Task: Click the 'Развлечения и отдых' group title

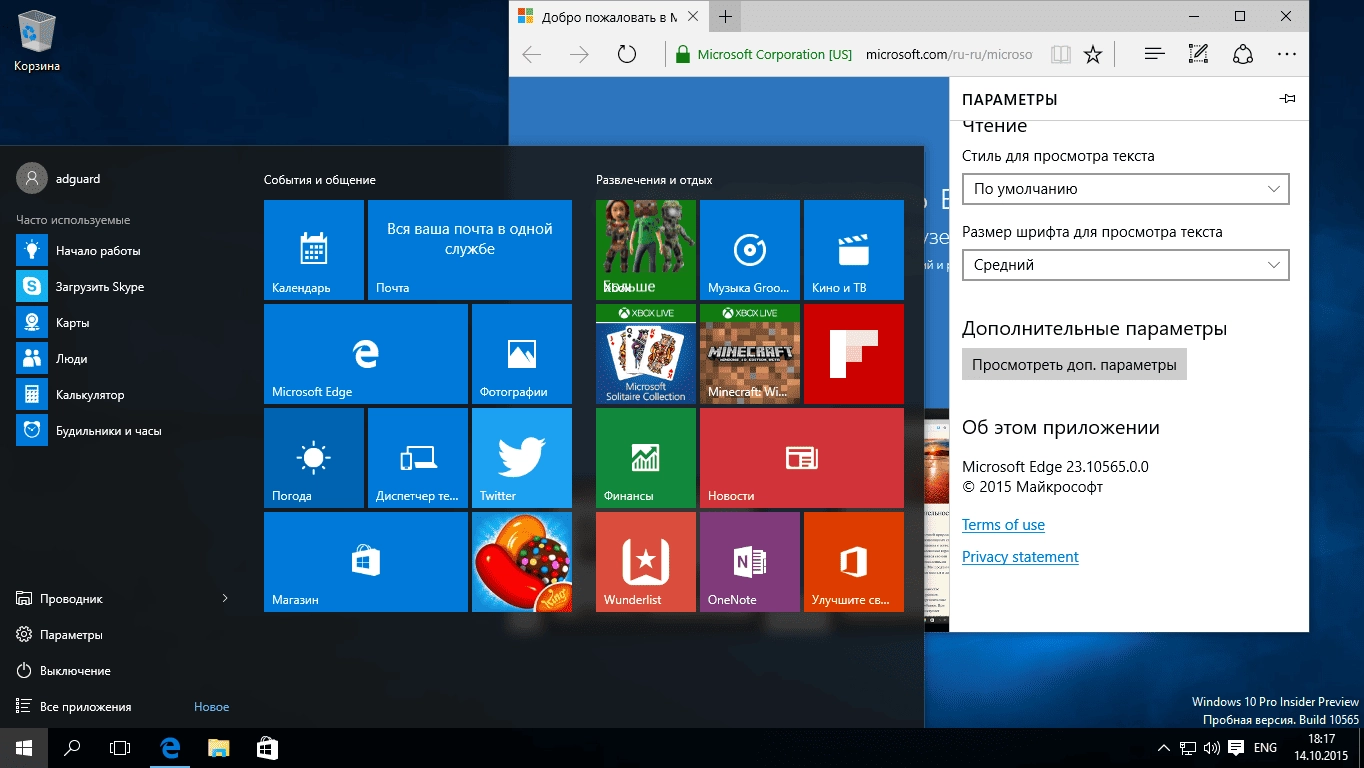Action: point(654,180)
